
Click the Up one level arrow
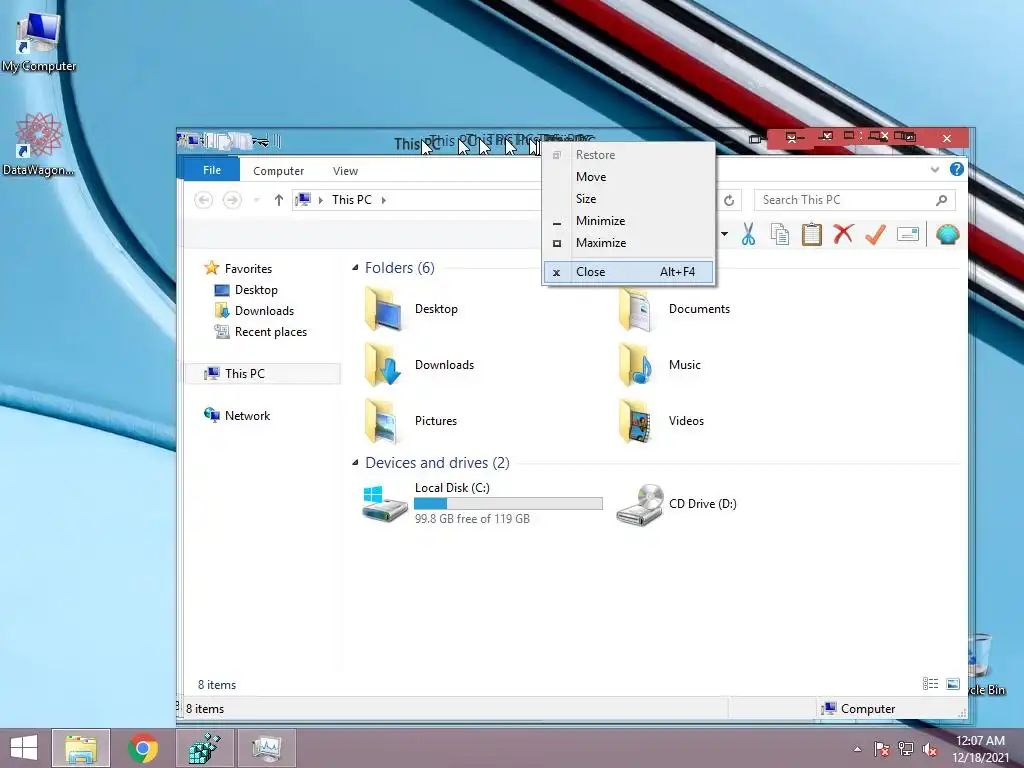pos(279,200)
